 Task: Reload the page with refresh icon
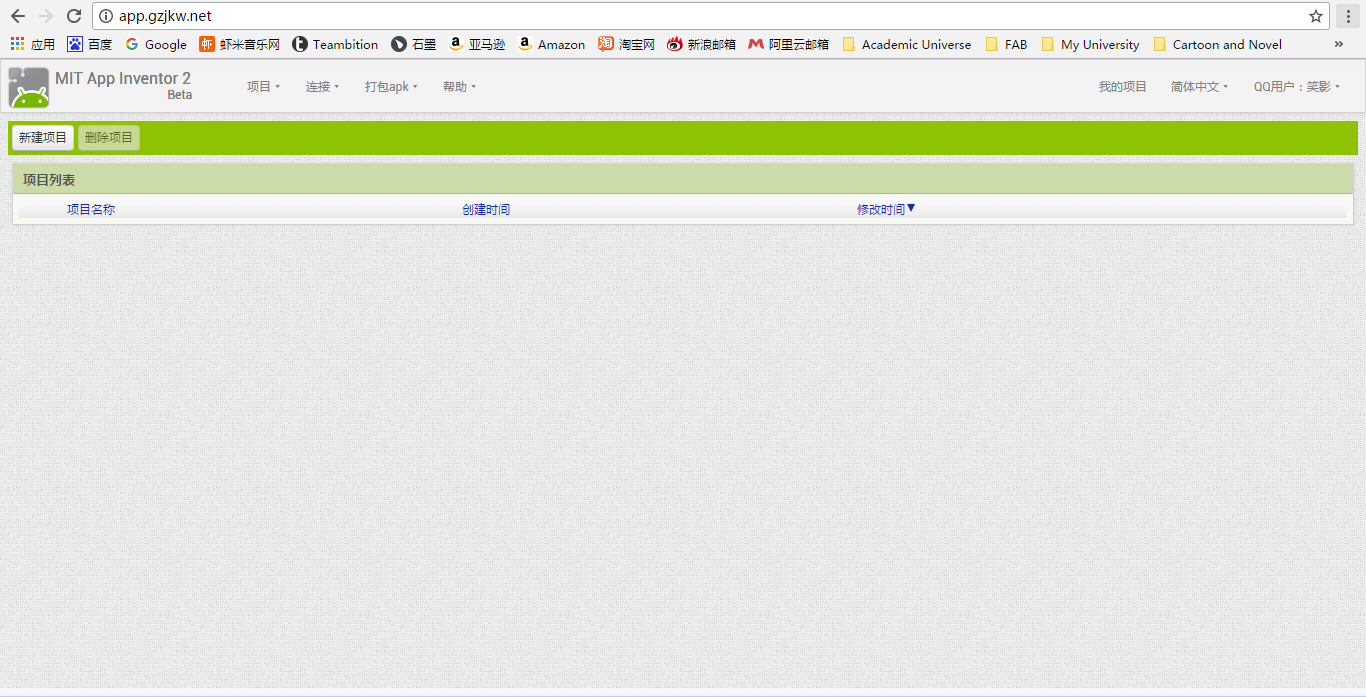coord(74,16)
